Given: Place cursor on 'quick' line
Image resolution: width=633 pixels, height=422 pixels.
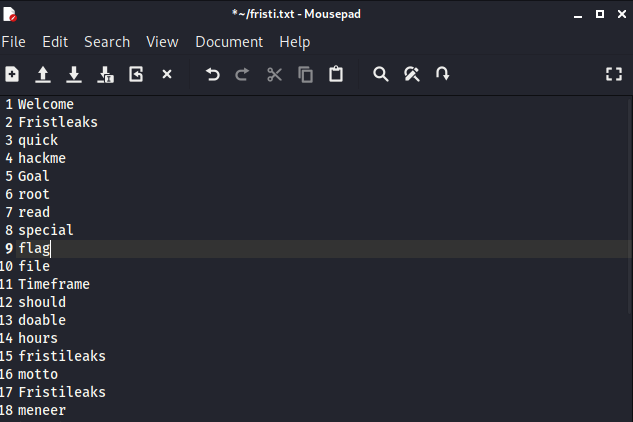Looking at the screenshot, I should point(38,141).
